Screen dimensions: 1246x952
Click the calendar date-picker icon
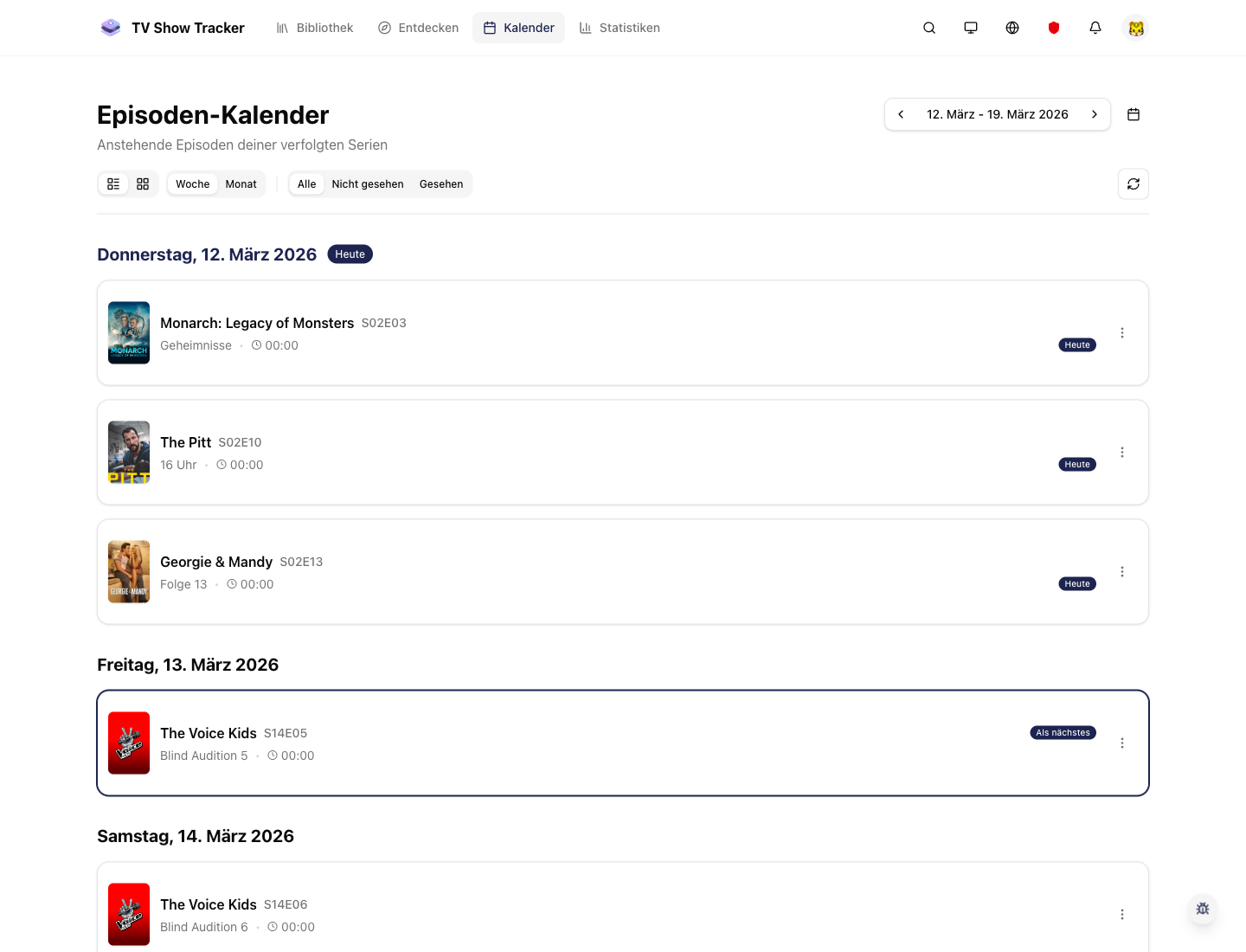pos(1134,113)
